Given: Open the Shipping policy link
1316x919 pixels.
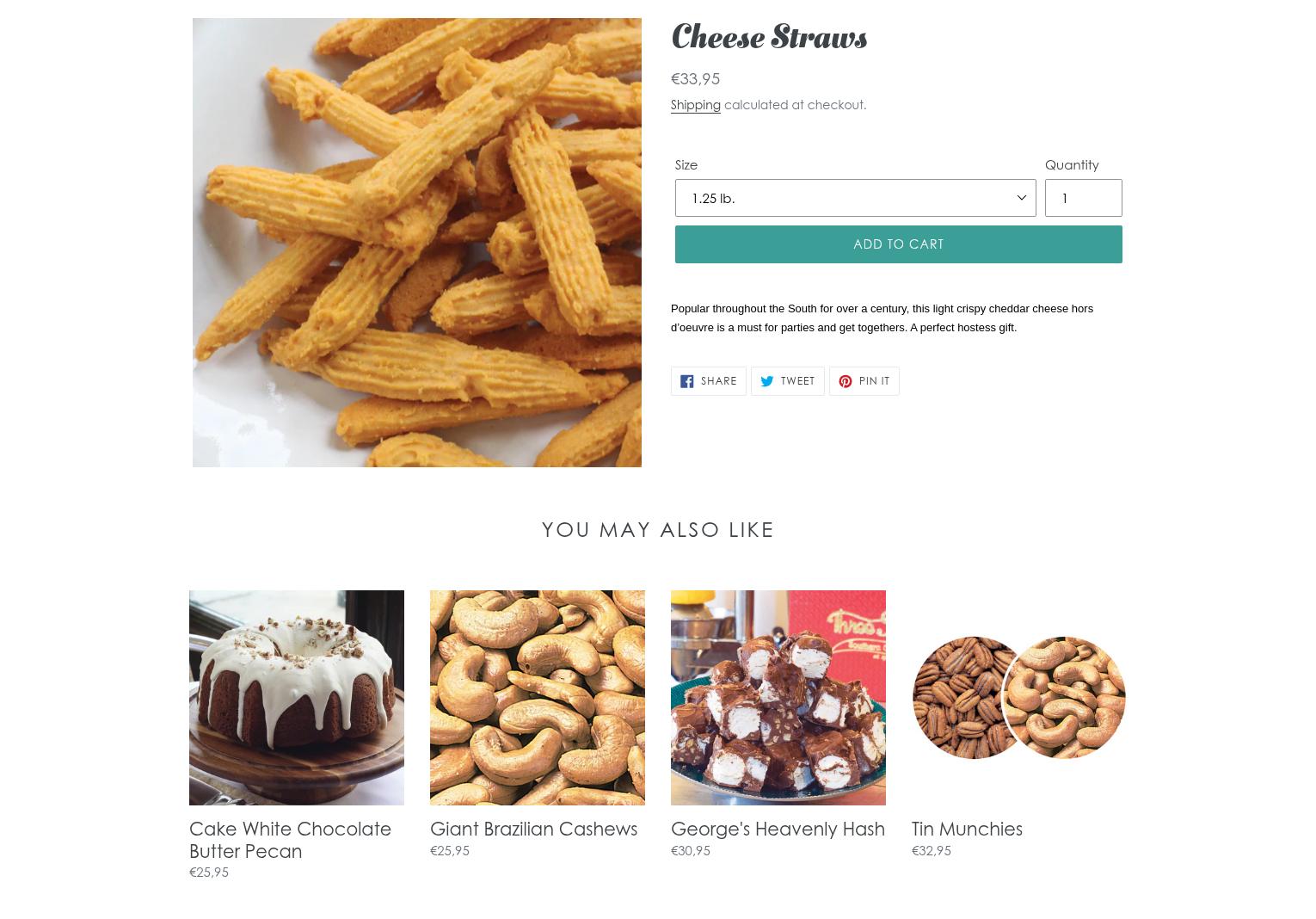Looking at the screenshot, I should 695,104.
